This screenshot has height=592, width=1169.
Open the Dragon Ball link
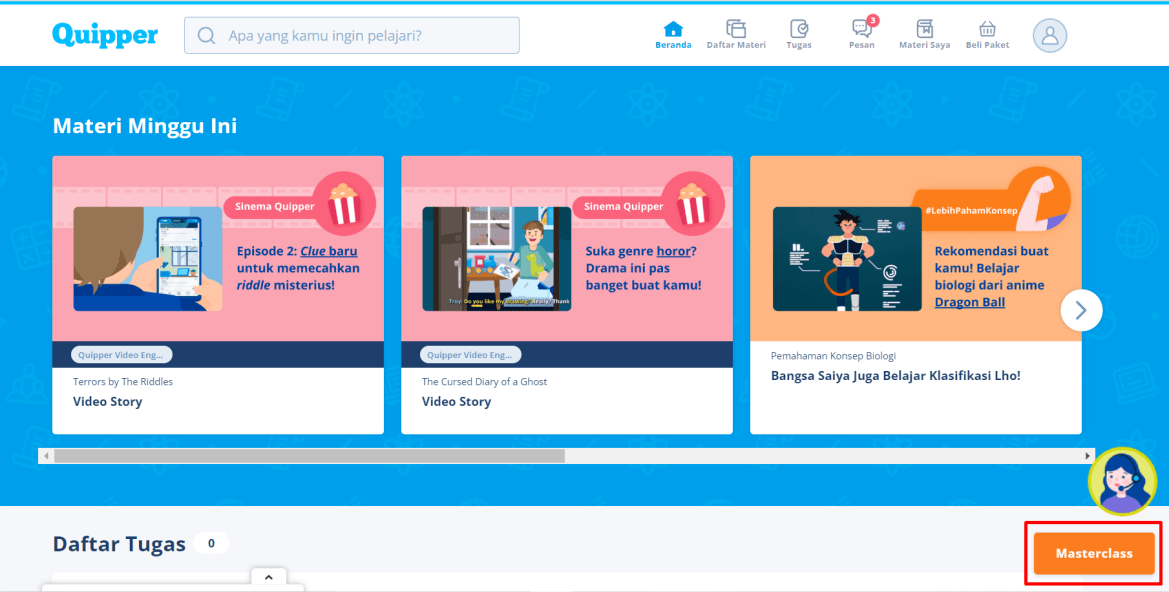click(x=969, y=301)
